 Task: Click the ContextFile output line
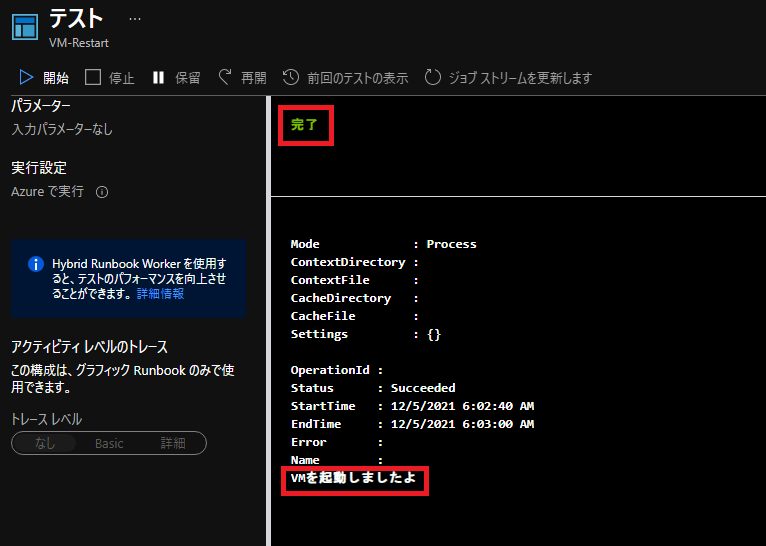355,280
